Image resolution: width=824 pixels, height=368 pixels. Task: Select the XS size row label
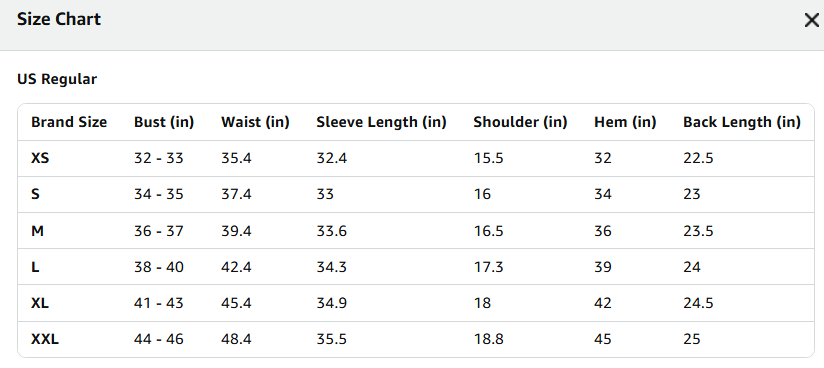[x=40, y=158]
